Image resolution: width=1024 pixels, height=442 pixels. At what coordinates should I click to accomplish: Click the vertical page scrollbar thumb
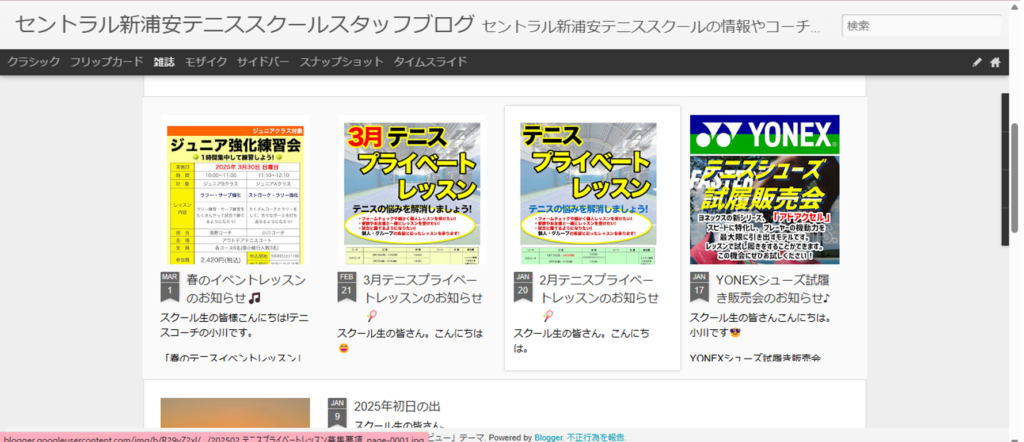(x=1016, y=178)
